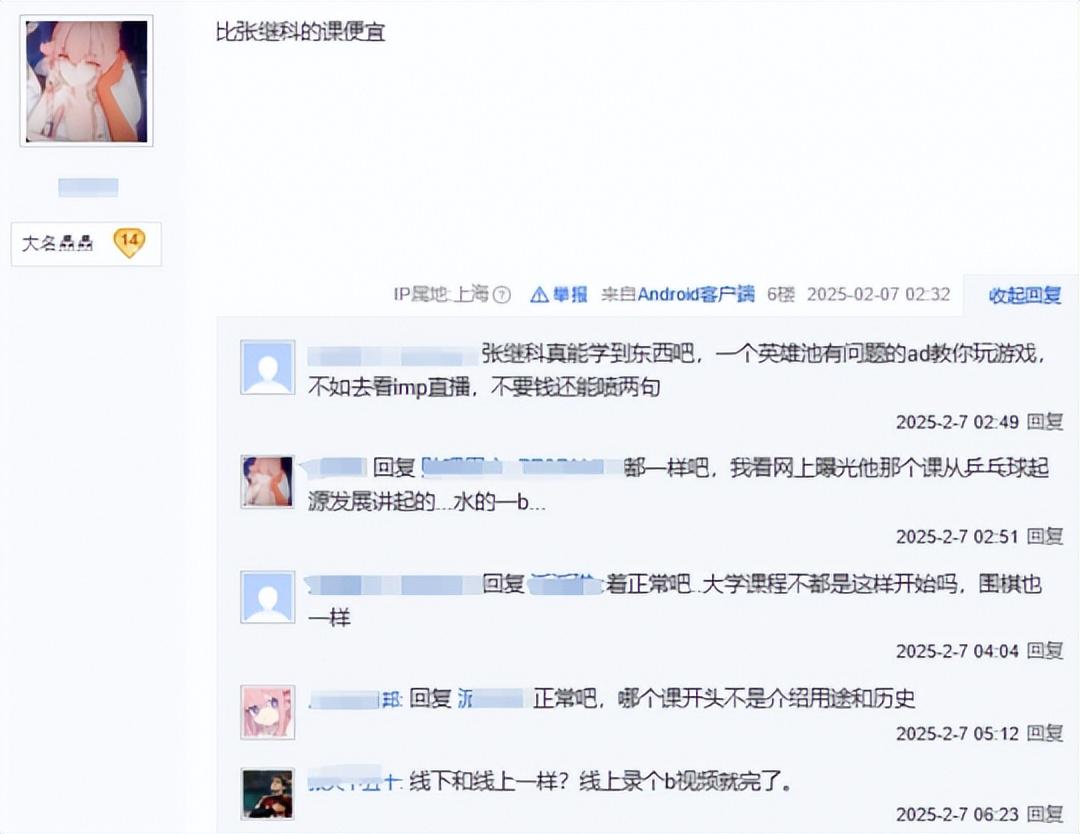Click the warning triangle 举报 report icon
Screen dimensions: 1080x834
(x=539, y=295)
